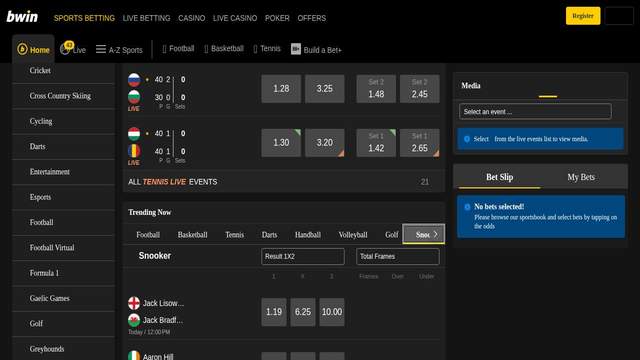This screenshot has width=640, height=360.
Task: Select Darts tab in Trending Now
Action: (269, 235)
